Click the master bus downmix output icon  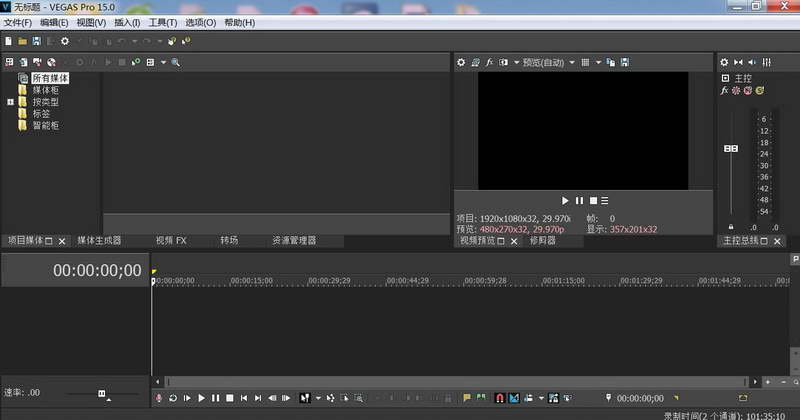click(x=738, y=62)
